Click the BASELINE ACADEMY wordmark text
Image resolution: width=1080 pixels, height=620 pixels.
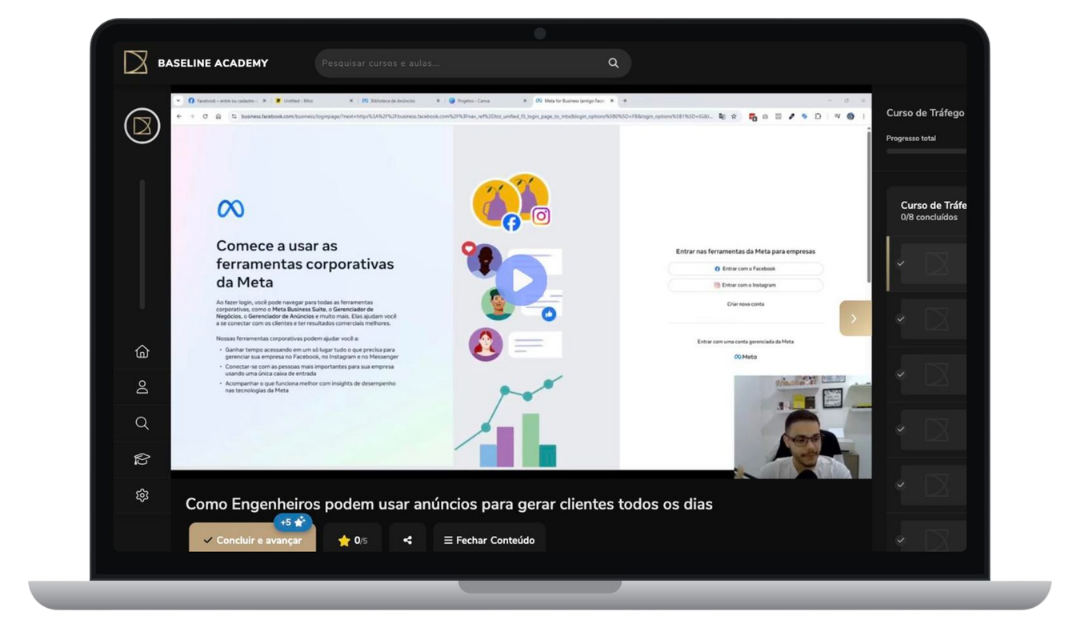[x=213, y=63]
